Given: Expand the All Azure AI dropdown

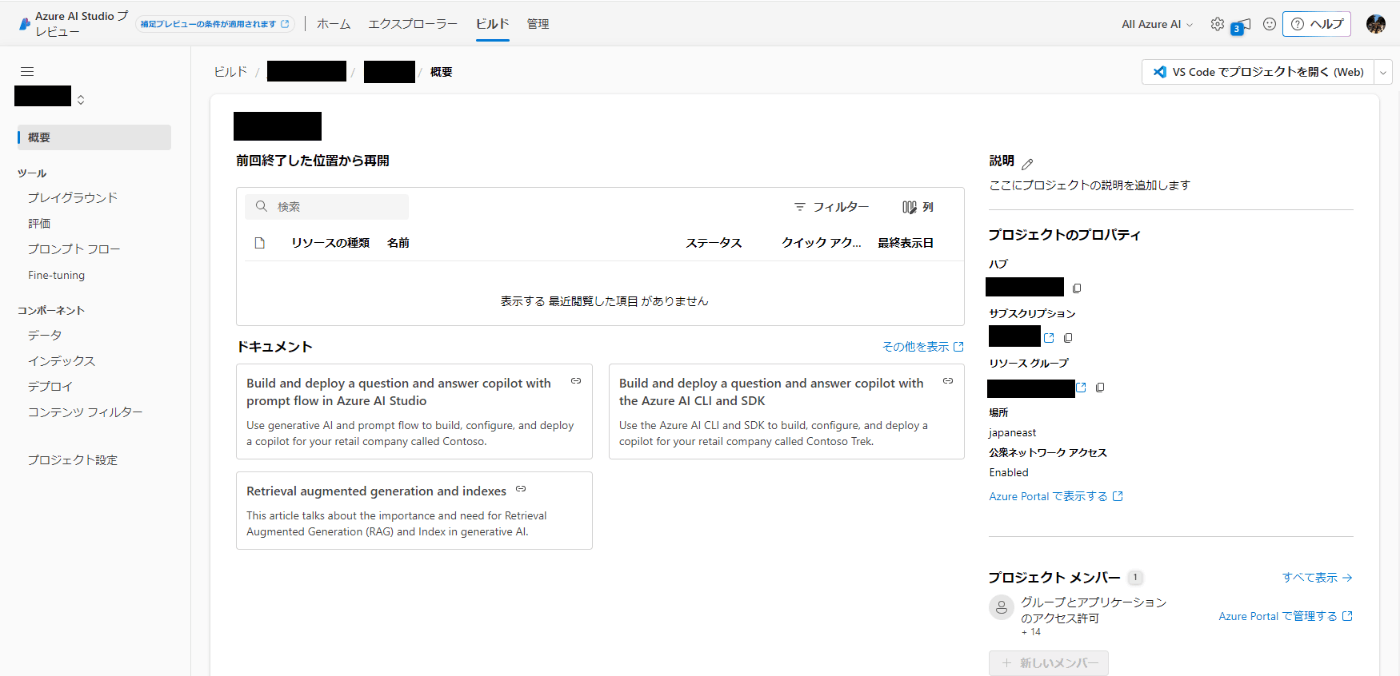Looking at the screenshot, I should pos(1157,24).
